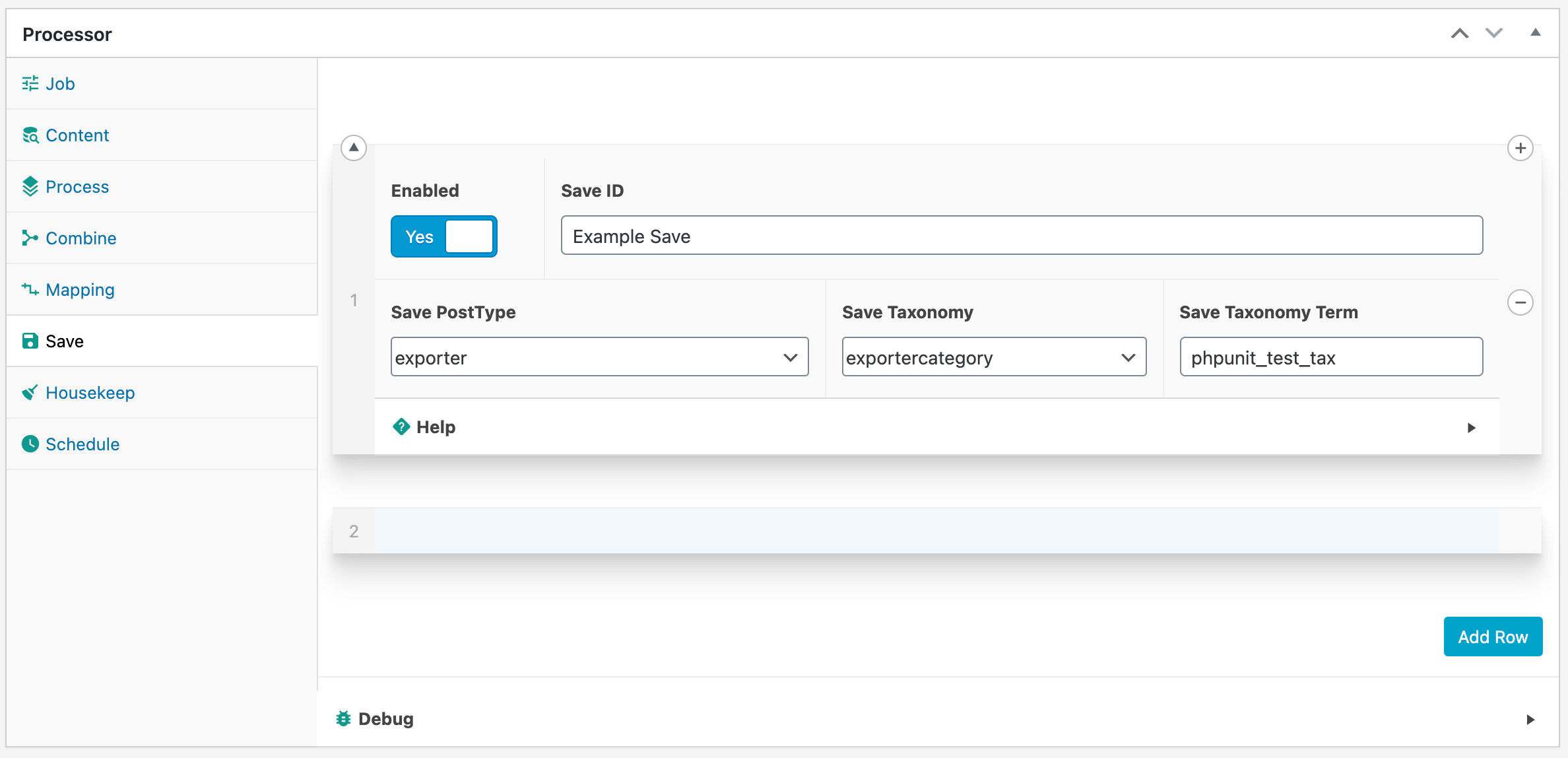Click the Help question diamond icon
Image resolution: width=1568 pixels, height=758 pixels.
point(401,427)
